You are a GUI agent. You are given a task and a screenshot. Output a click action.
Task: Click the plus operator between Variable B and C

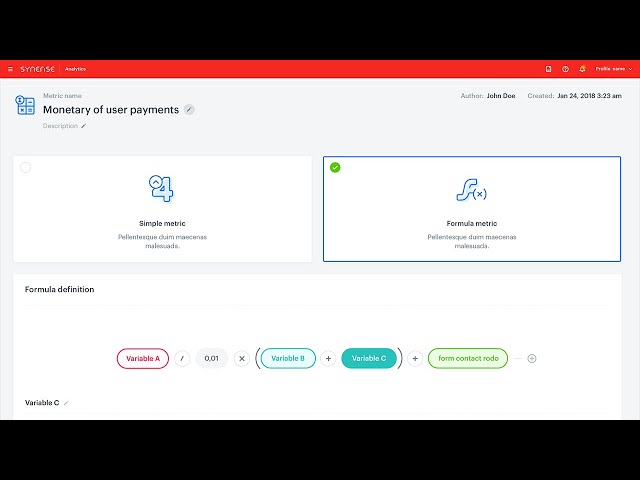328,358
